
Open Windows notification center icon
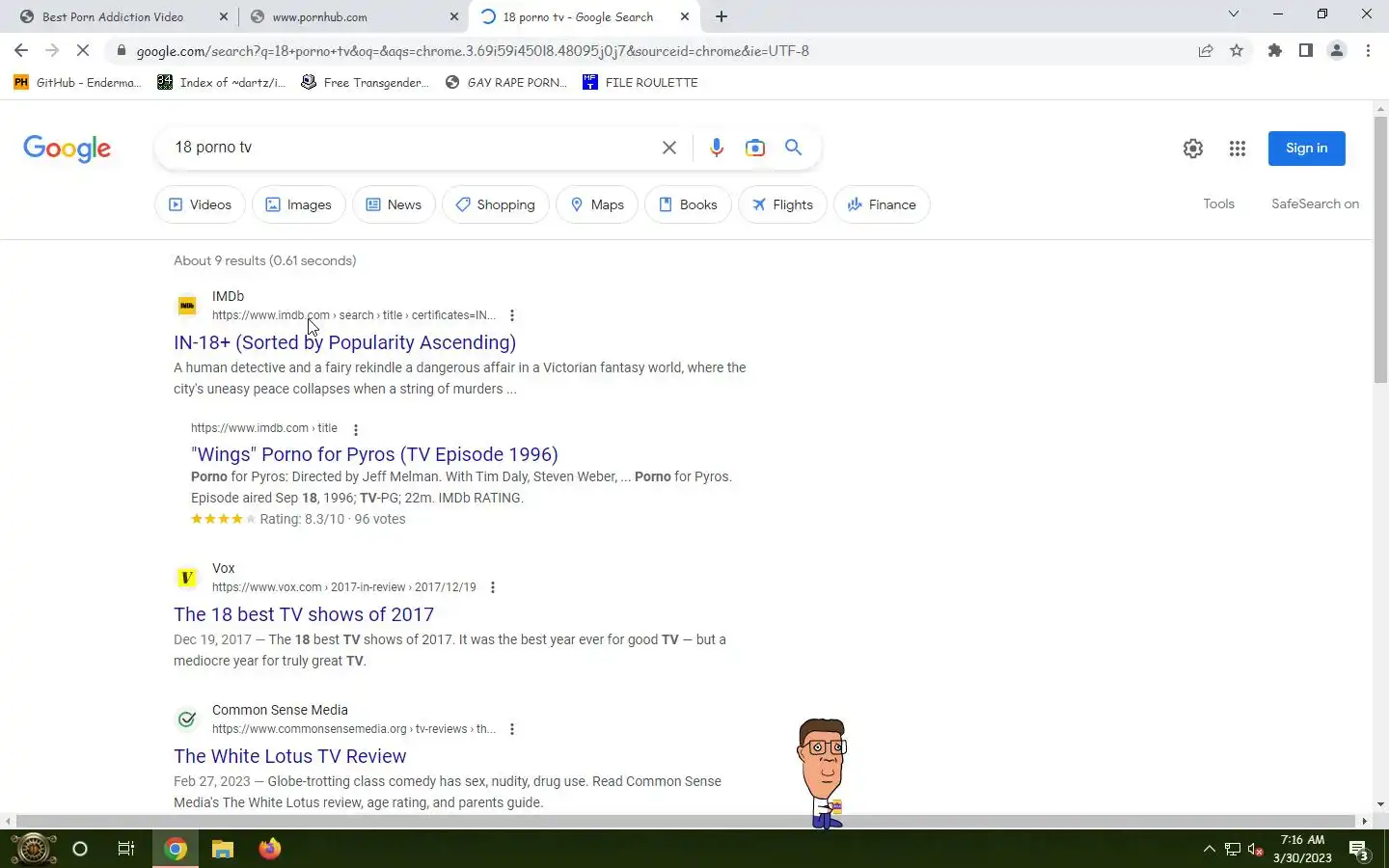(1359, 850)
